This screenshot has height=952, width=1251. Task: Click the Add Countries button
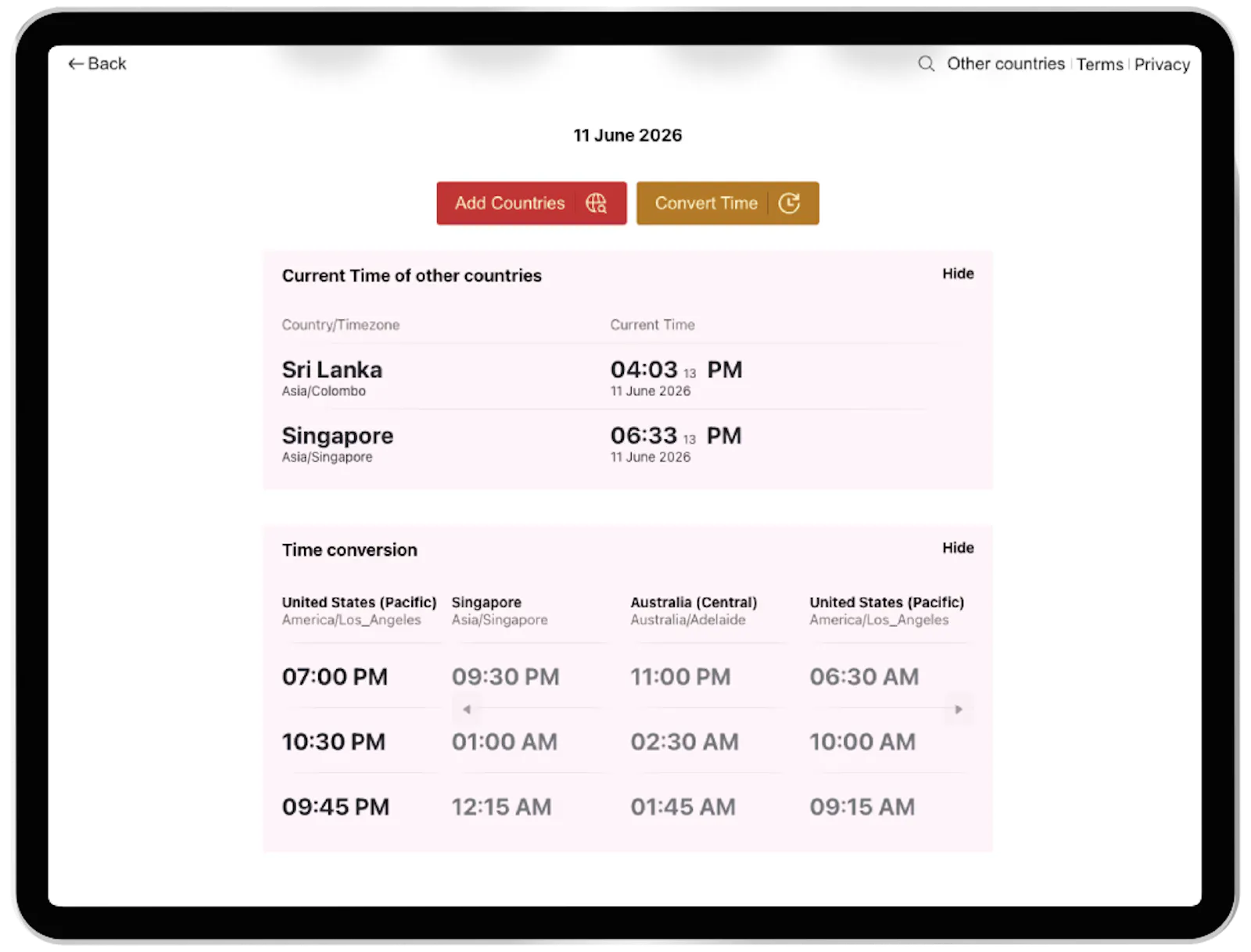click(x=532, y=203)
